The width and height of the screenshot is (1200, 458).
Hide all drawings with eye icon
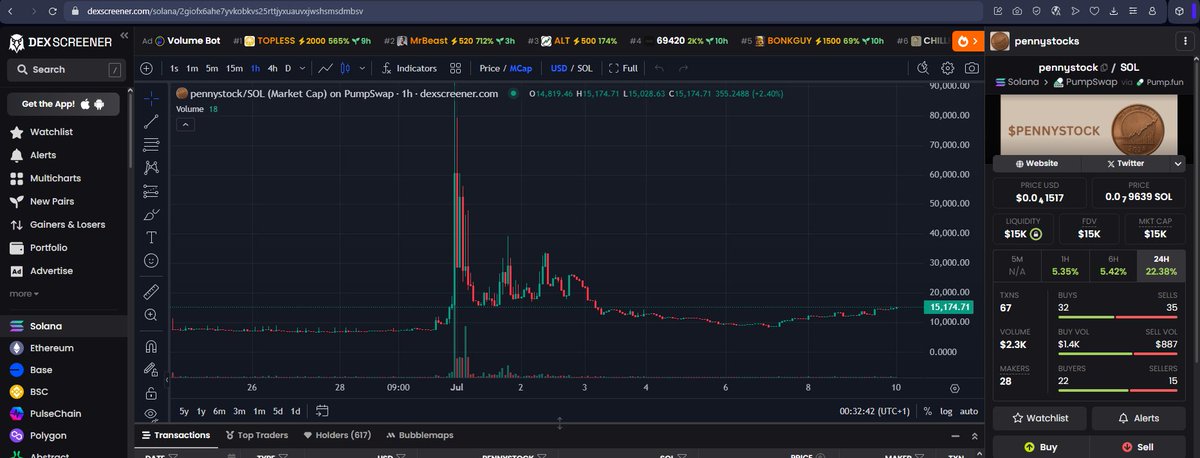pos(151,413)
